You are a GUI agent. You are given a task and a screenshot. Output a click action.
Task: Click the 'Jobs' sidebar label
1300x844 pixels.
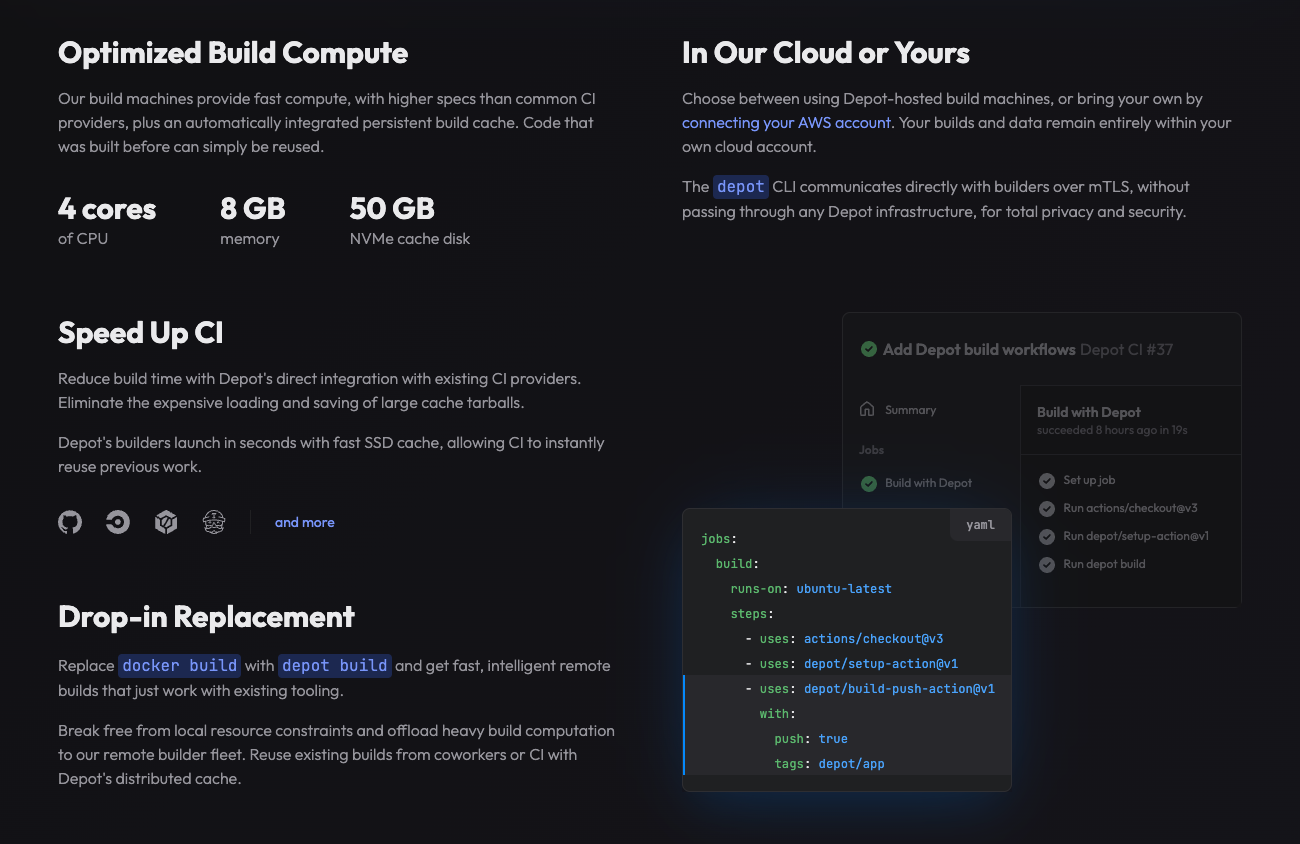click(871, 450)
